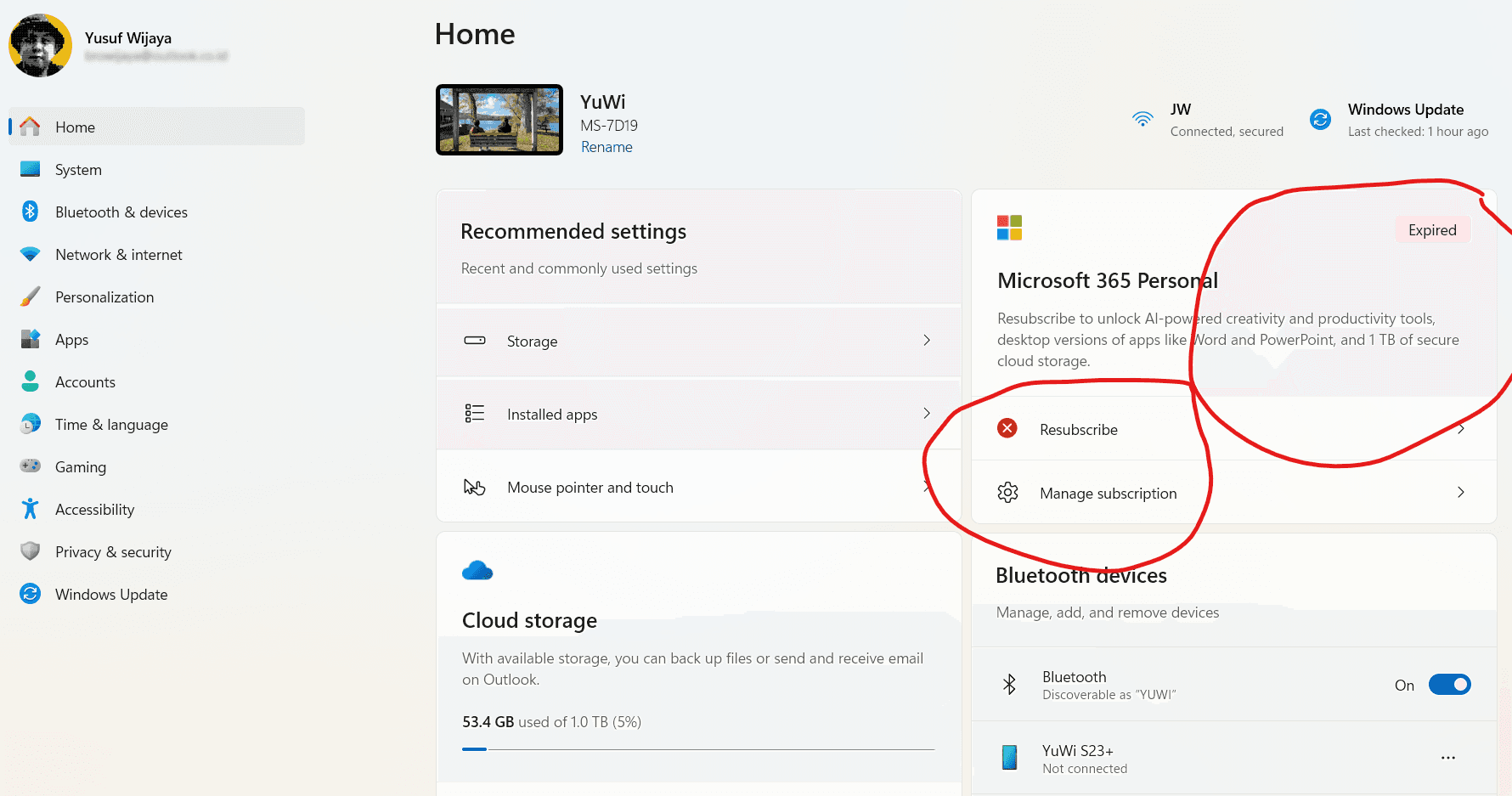This screenshot has width=1512, height=796.
Task: Select Network & internet in sidebar
Action: coord(156,254)
